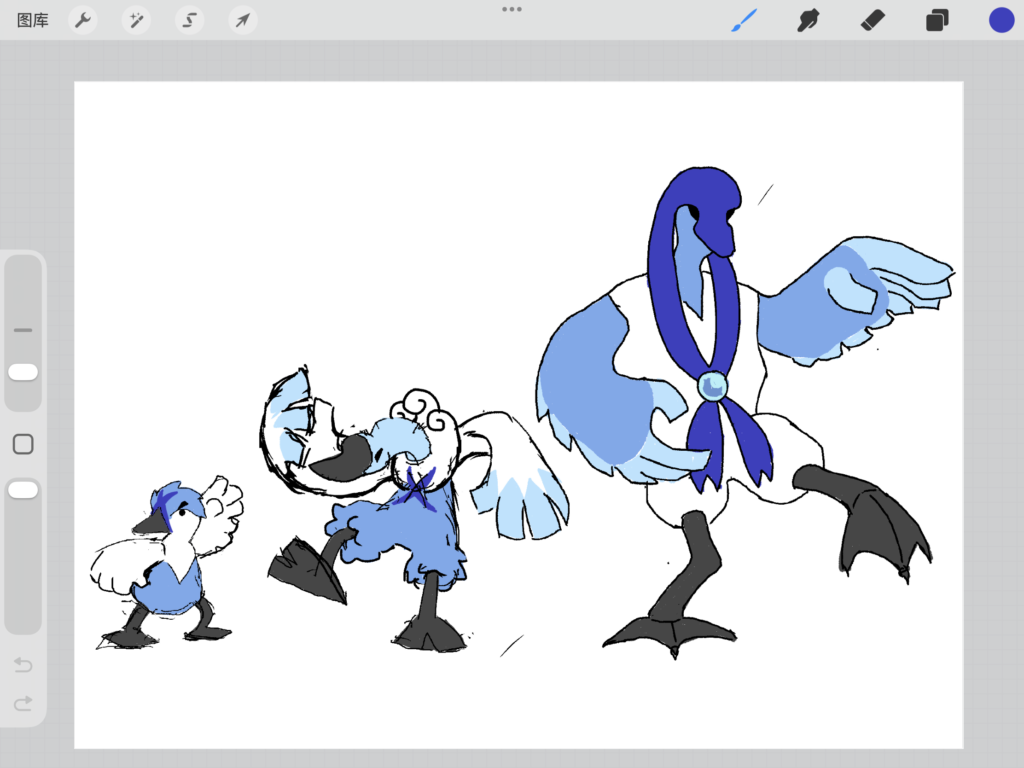Redo the undone stroke
This screenshot has width=1024, height=768.
coord(22,703)
